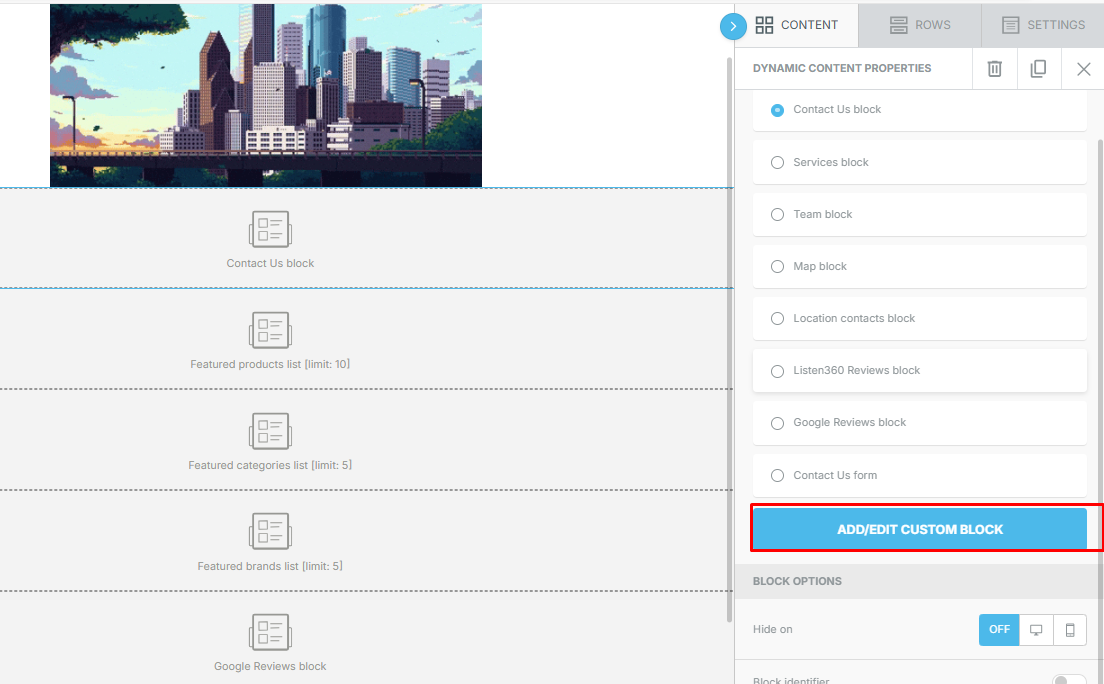Switch to the SETTINGS tab
The height and width of the screenshot is (684, 1104).
click(1043, 25)
